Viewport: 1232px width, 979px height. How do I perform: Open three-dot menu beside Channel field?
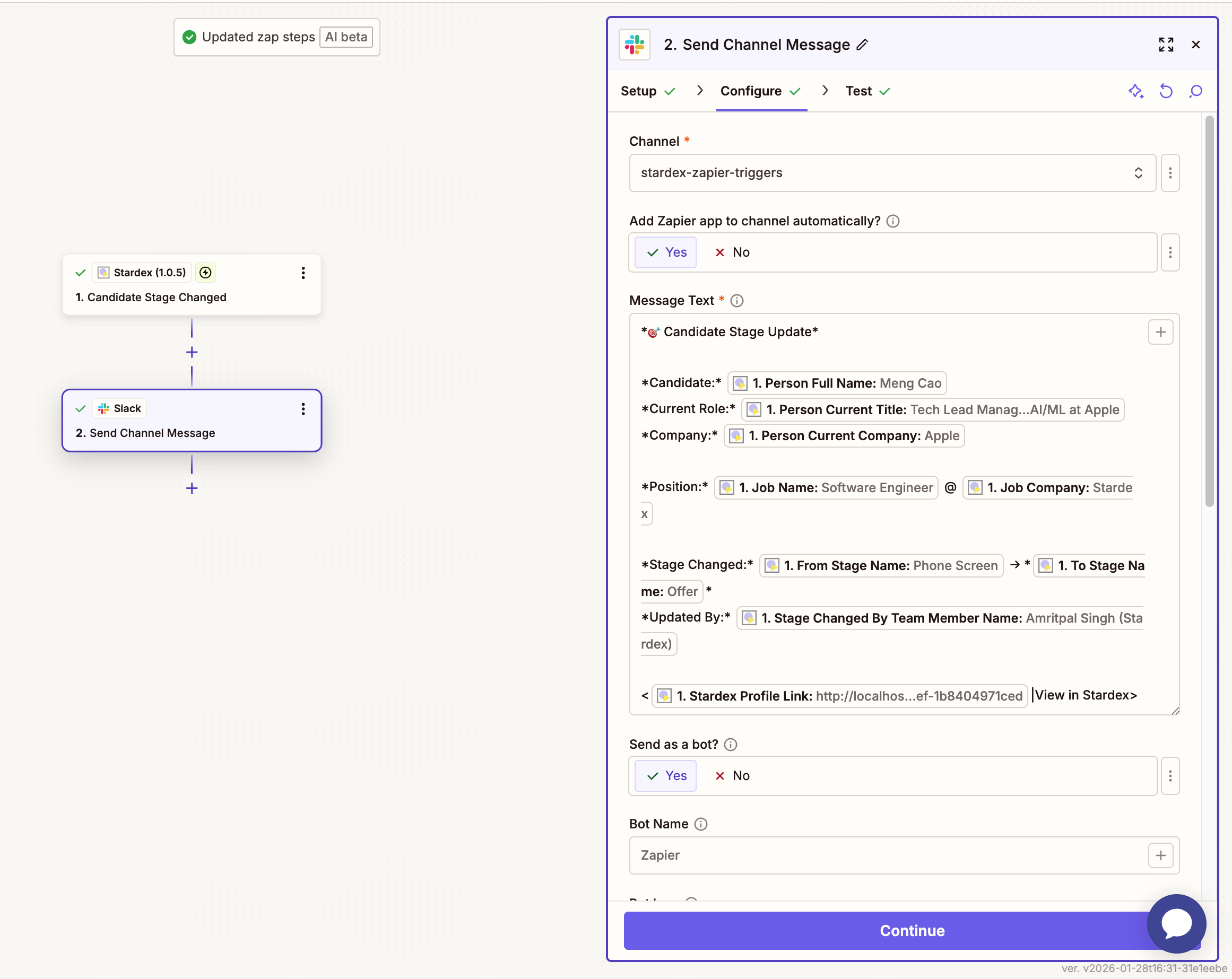point(1170,173)
